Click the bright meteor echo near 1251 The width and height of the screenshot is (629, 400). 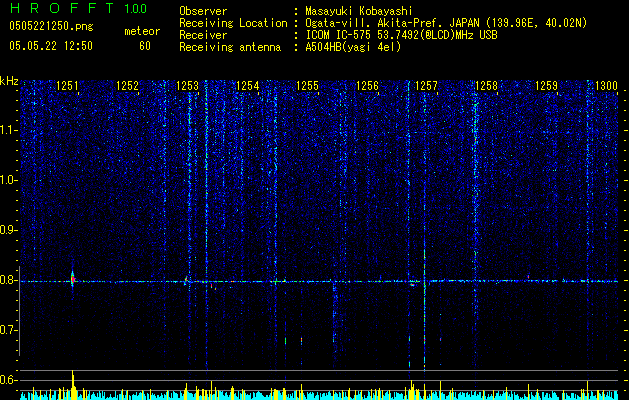(x=73, y=279)
